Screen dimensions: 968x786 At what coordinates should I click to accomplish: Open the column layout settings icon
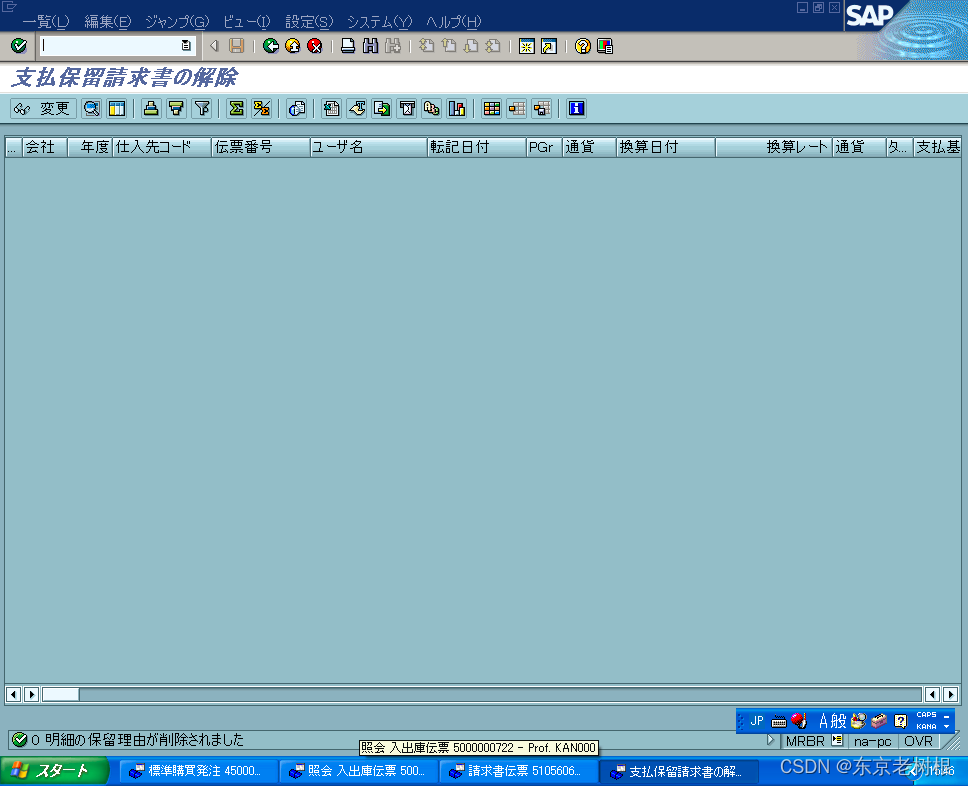point(116,108)
